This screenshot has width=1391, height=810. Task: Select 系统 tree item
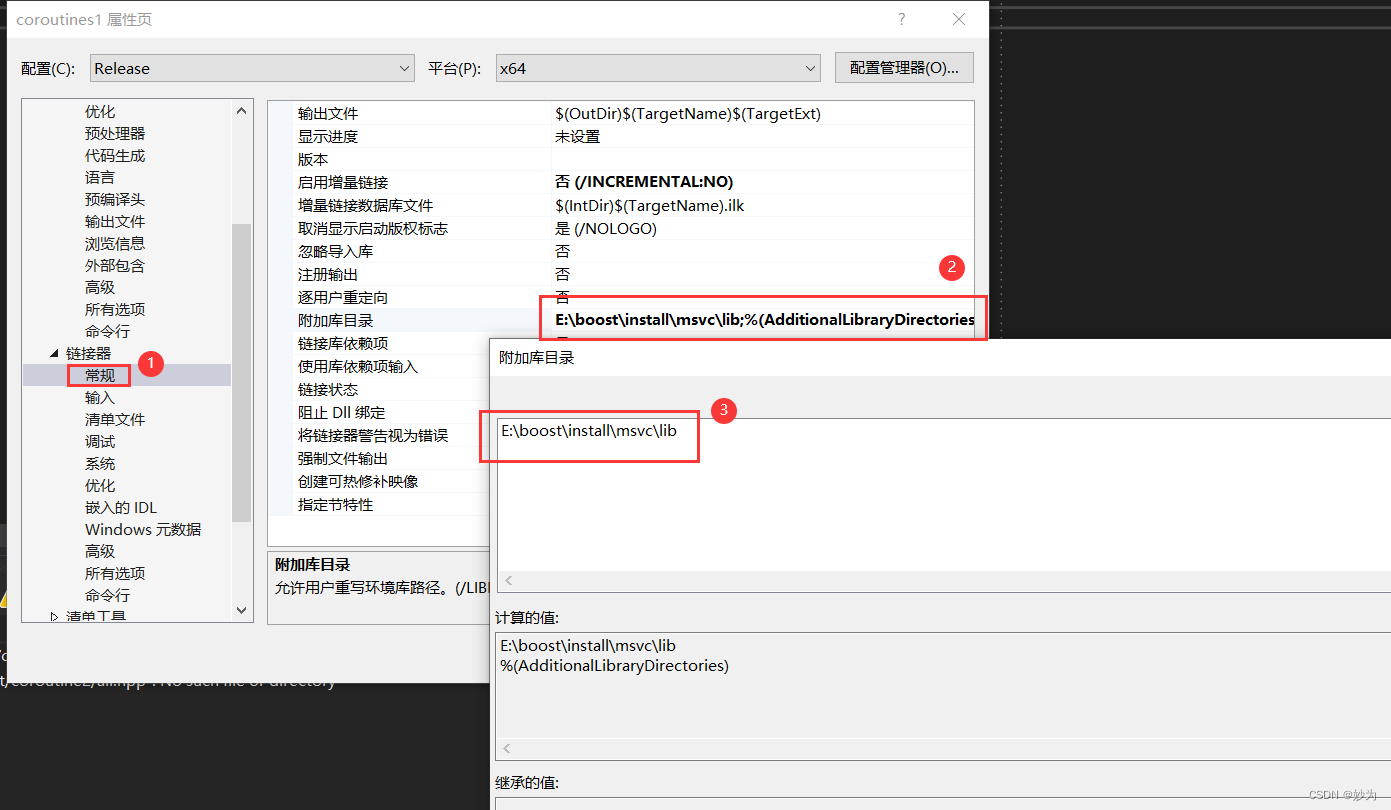pyautogui.click(x=100, y=463)
